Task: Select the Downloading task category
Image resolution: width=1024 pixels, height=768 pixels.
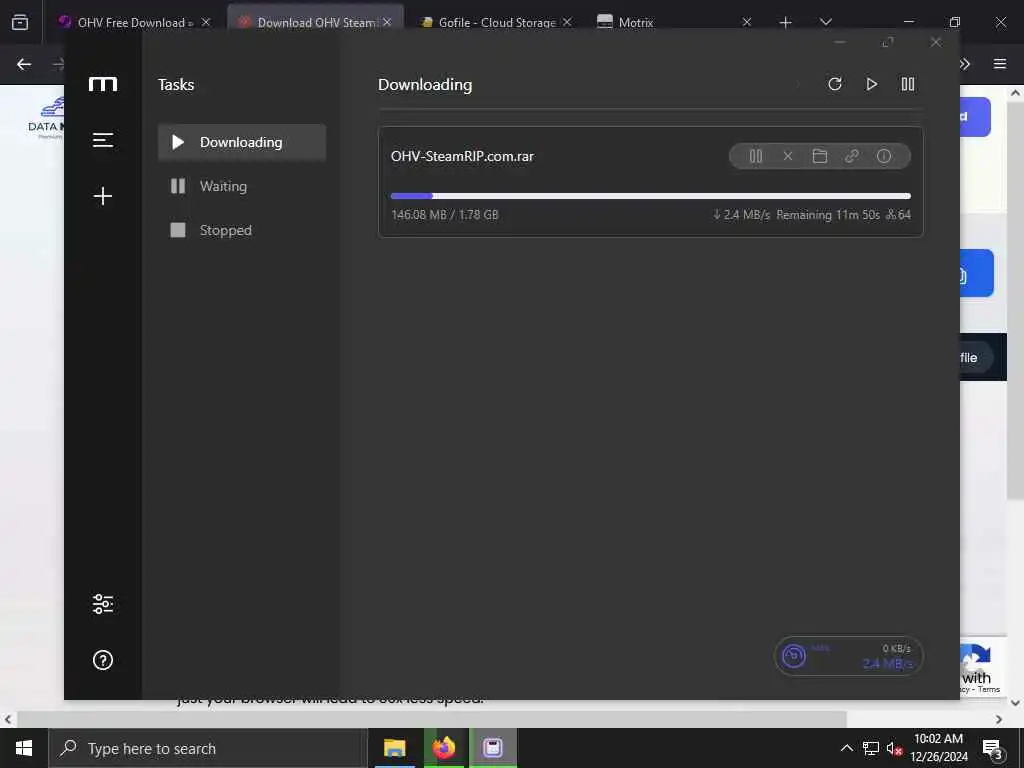Action: coord(242,142)
